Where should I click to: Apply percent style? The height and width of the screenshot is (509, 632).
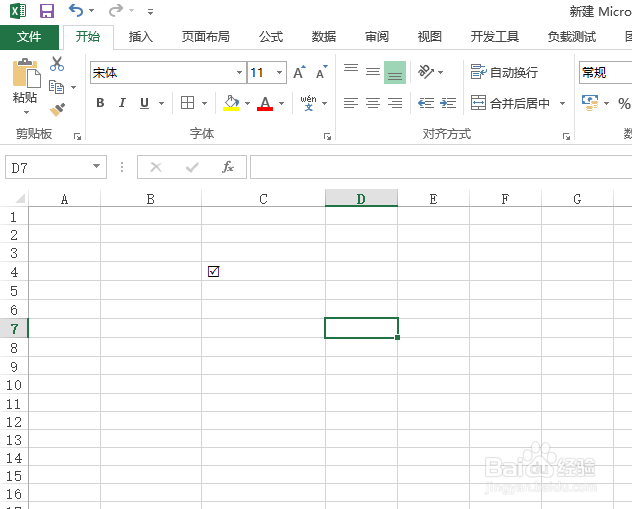click(624, 104)
